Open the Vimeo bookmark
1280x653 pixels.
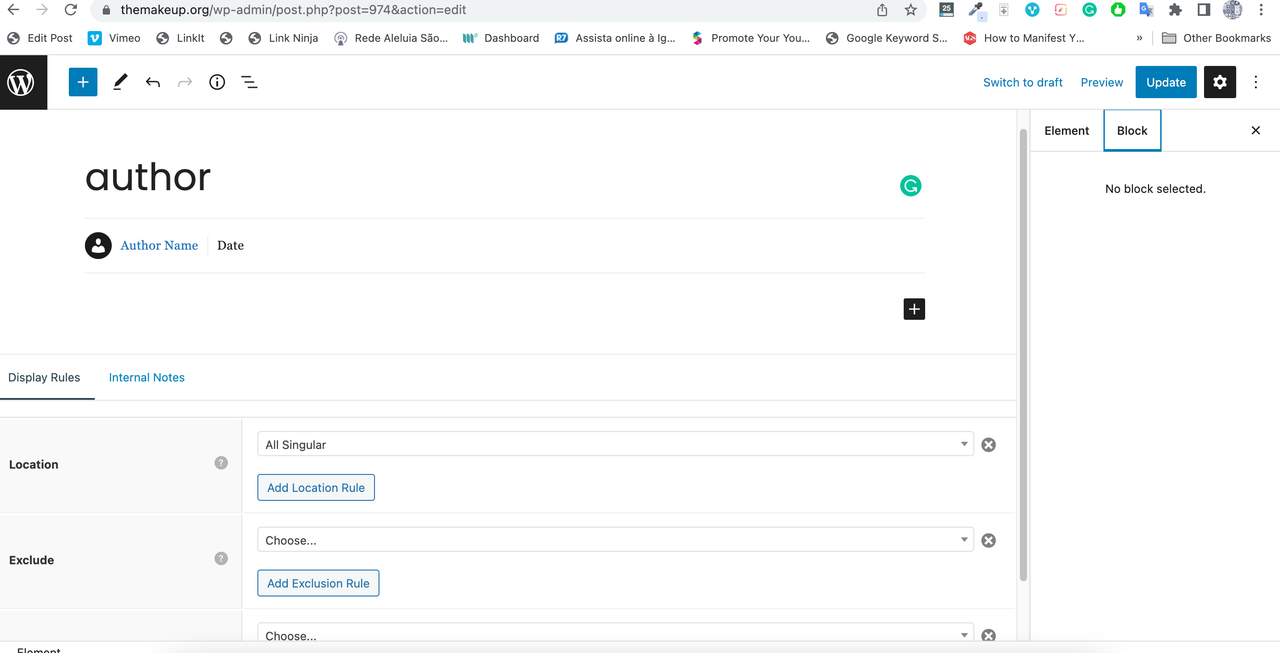[x=114, y=38]
